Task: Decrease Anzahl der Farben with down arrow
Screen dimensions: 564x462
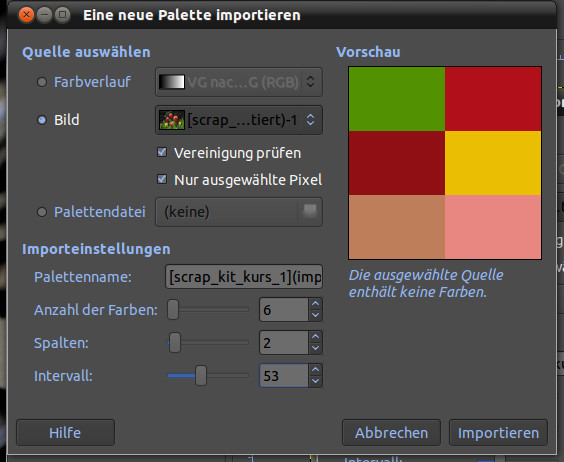Action: pyautogui.click(x=315, y=315)
